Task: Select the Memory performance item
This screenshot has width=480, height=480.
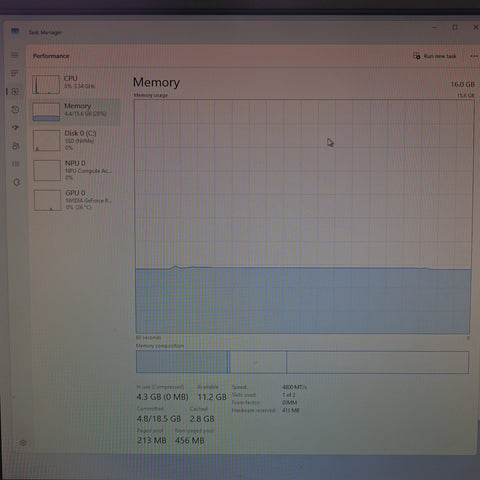Action: pos(75,112)
